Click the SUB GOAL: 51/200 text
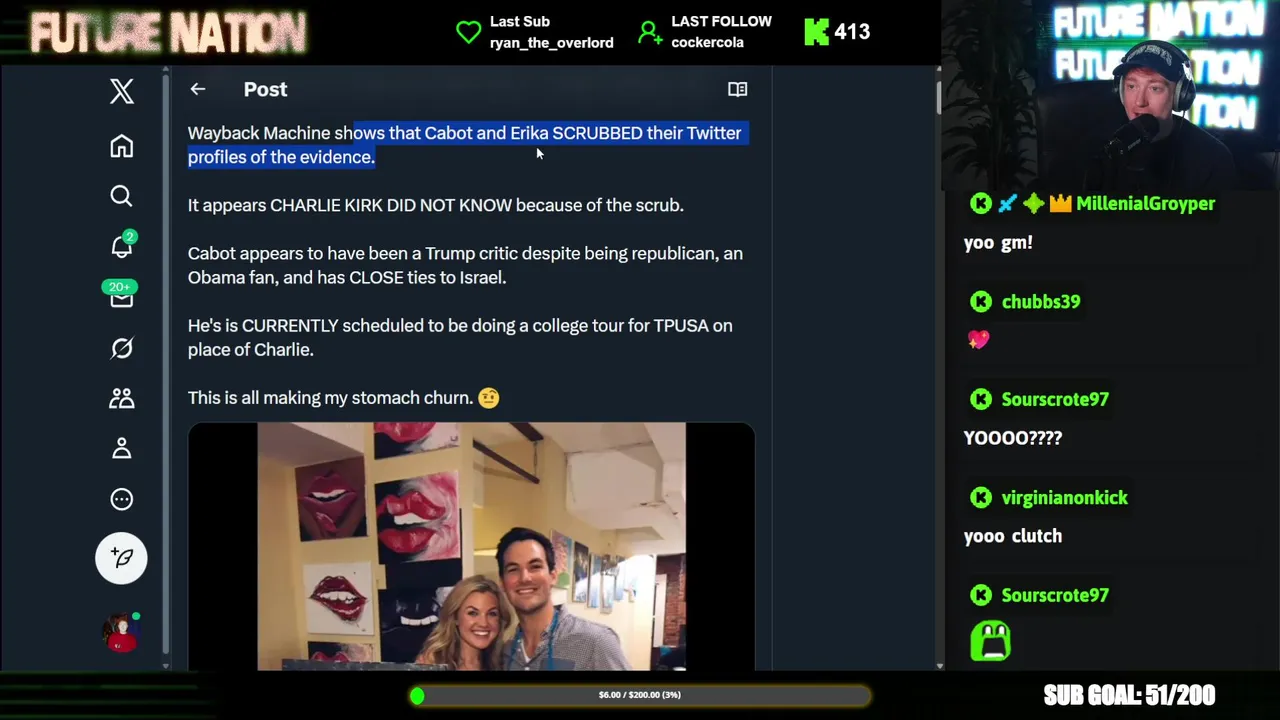The width and height of the screenshot is (1280, 720). [1129, 695]
